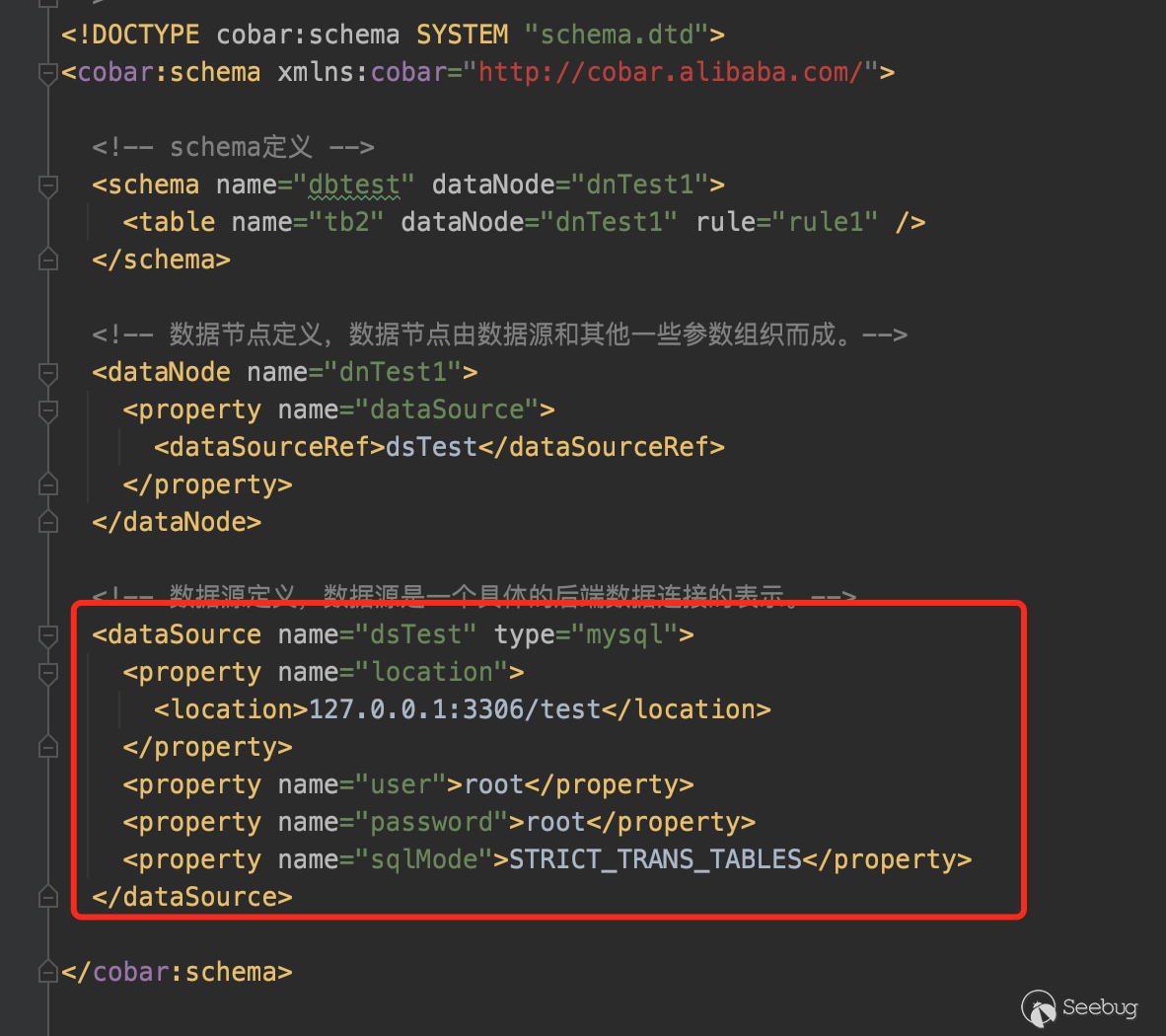1166x1036 pixels.
Task: Collapse the dataSource dsTest mysql block
Action: (x=47, y=635)
